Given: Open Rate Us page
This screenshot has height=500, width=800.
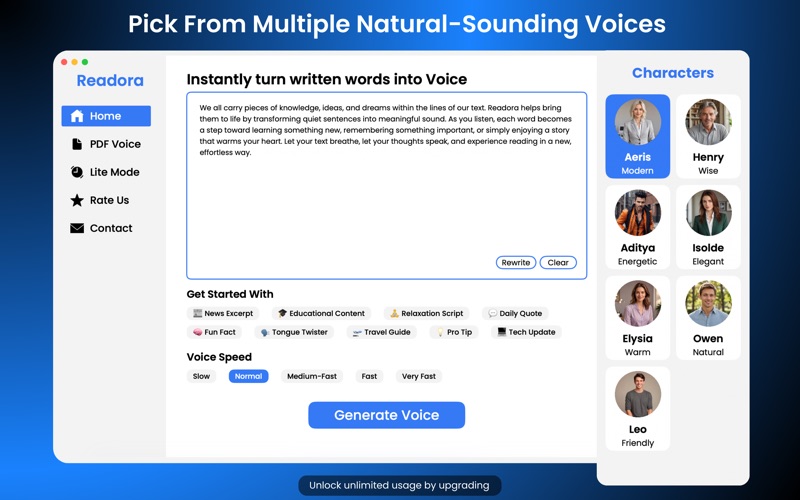Looking at the screenshot, I should coord(106,200).
